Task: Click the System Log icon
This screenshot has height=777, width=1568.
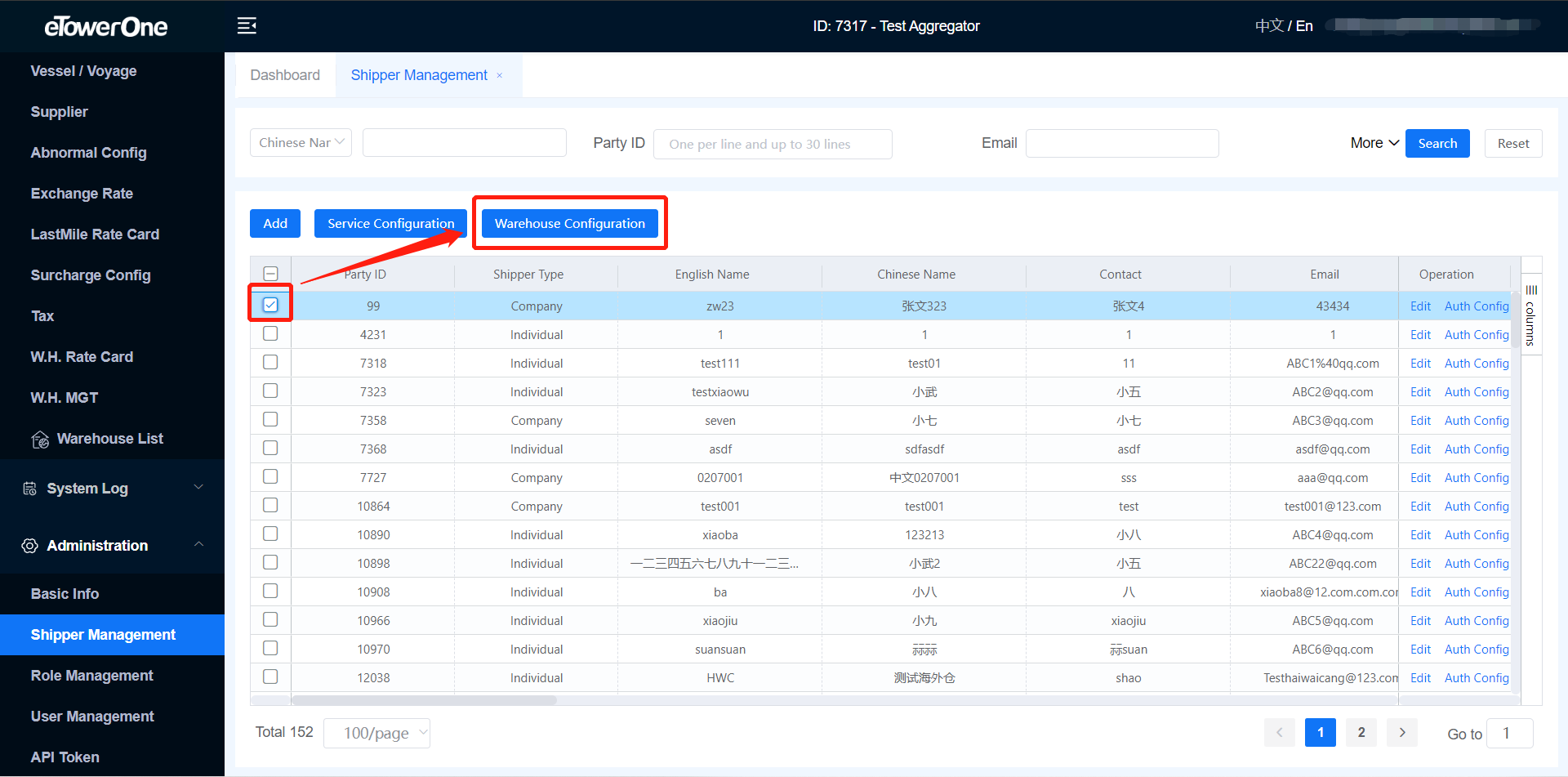Action: click(x=30, y=489)
